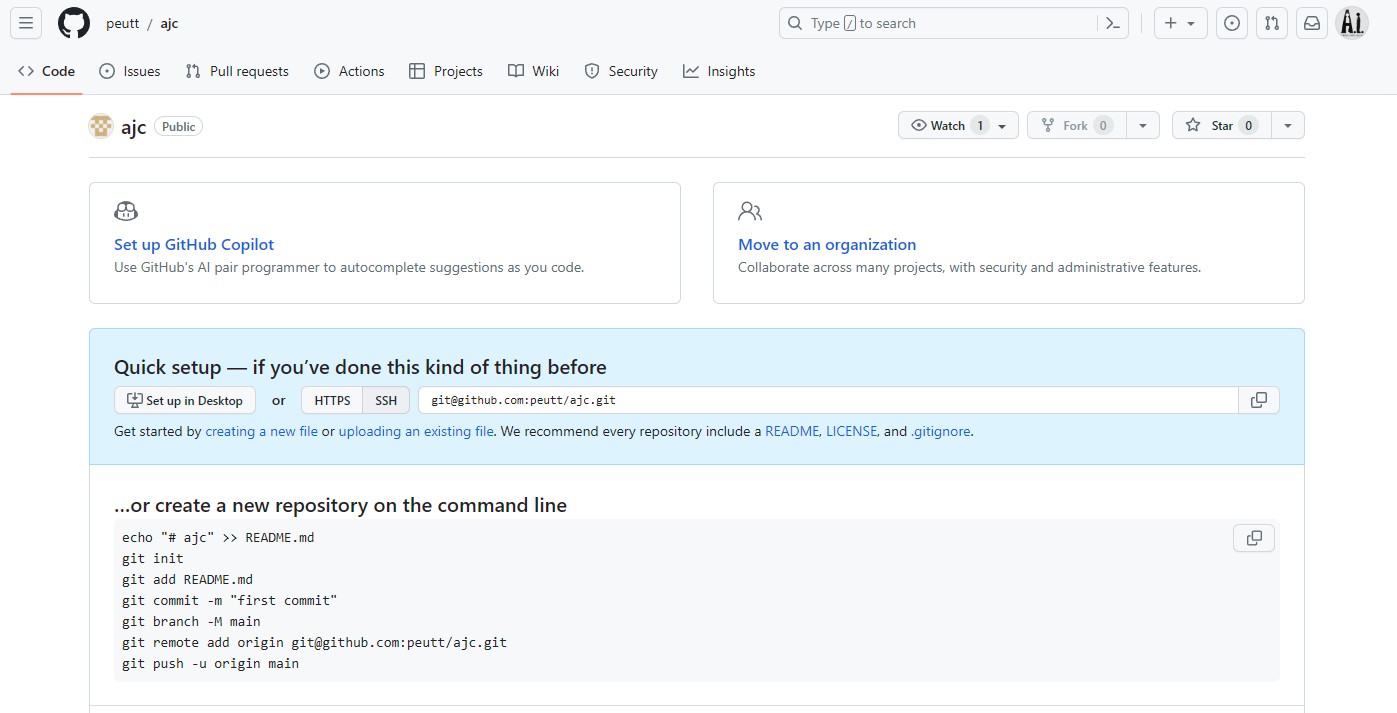The height and width of the screenshot is (713, 1397).
Task: Click the Quick setup heading text
Action: click(360, 367)
